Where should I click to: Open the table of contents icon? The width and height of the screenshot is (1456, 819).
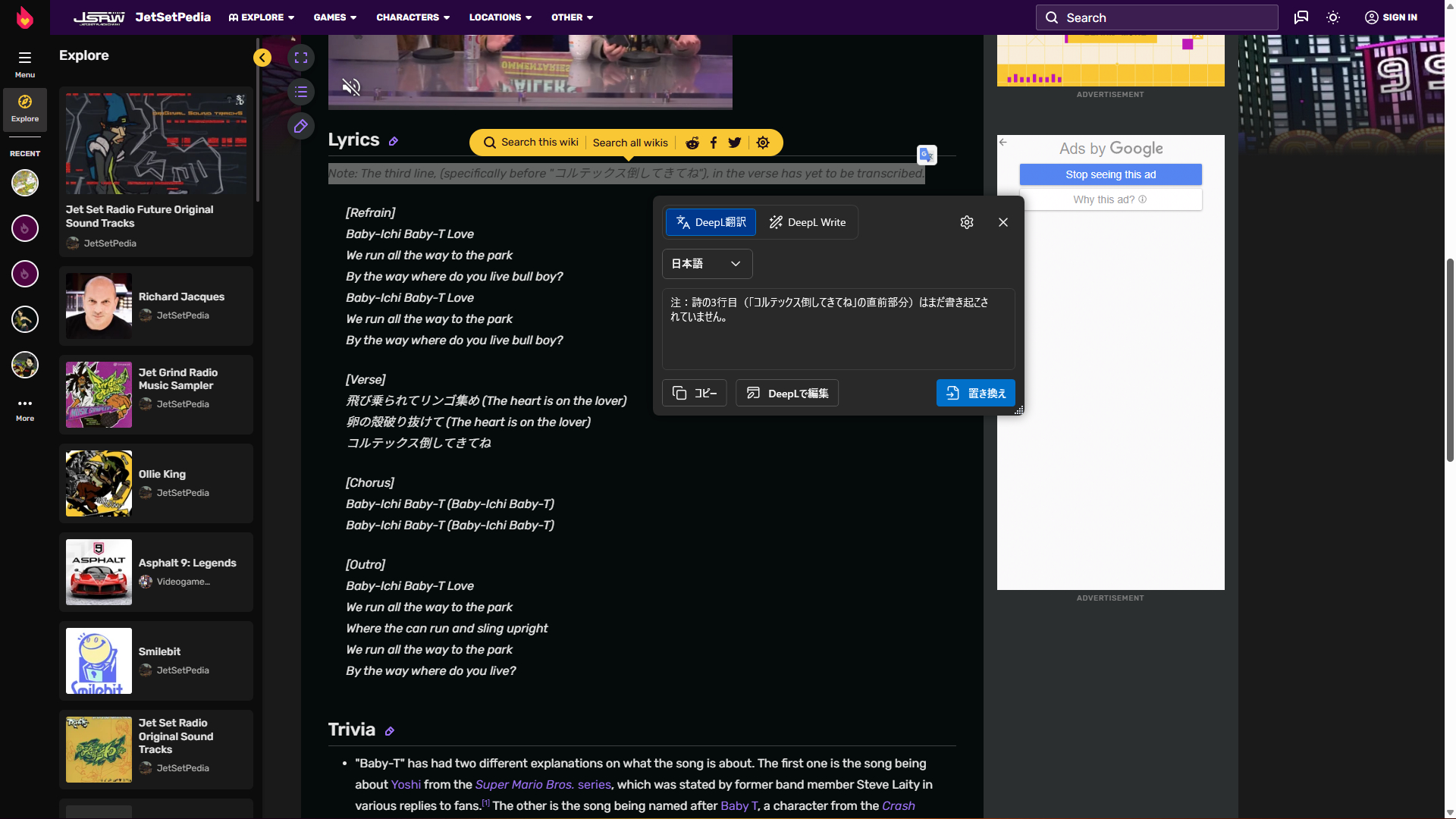tap(301, 92)
